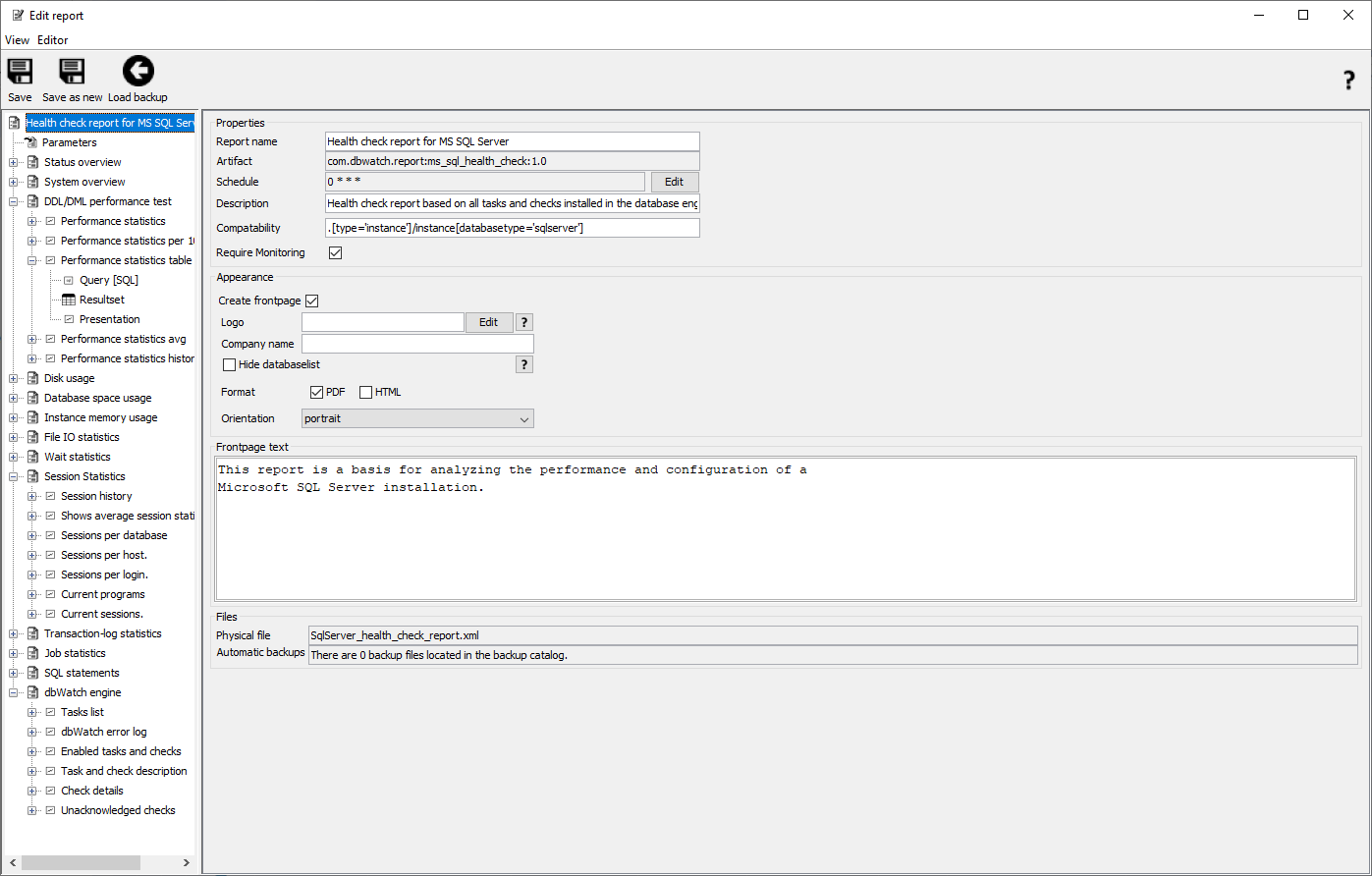Click the Job statistics document icon
The width and height of the screenshot is (1372, 876).
(x=32, y=653)
